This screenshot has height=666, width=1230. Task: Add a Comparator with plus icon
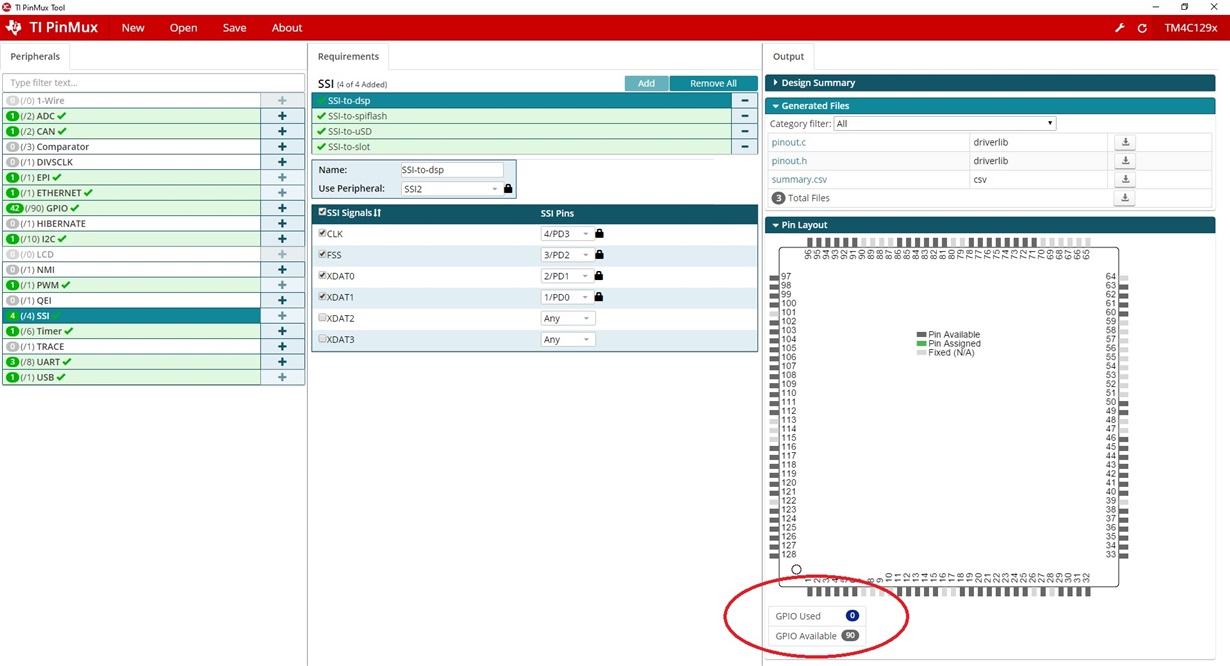point(282,147)
